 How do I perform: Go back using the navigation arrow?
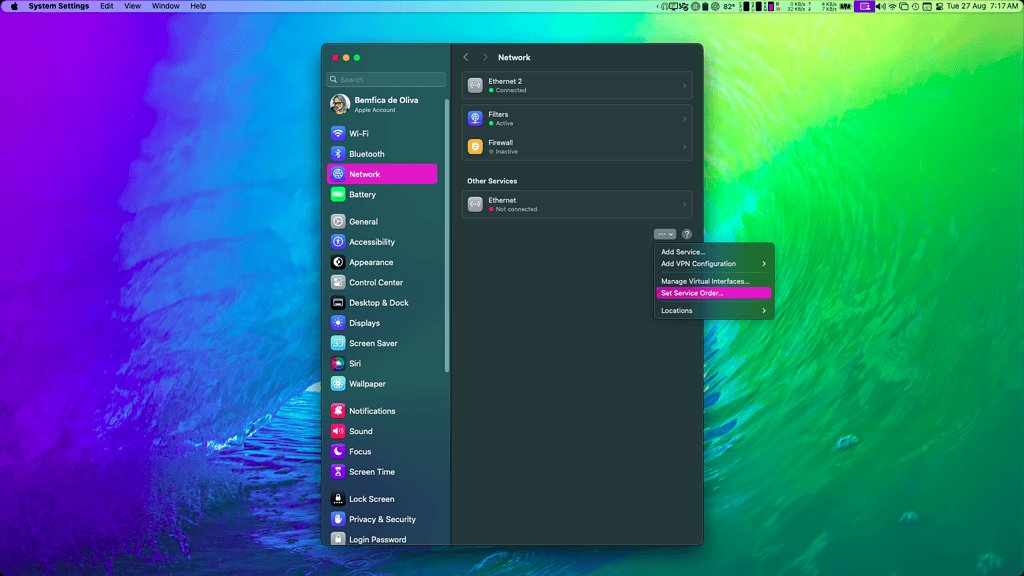[x=466, y=58]
